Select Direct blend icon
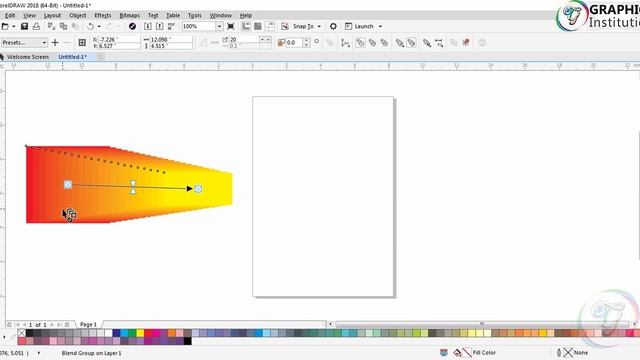 (x=360, y=42)
